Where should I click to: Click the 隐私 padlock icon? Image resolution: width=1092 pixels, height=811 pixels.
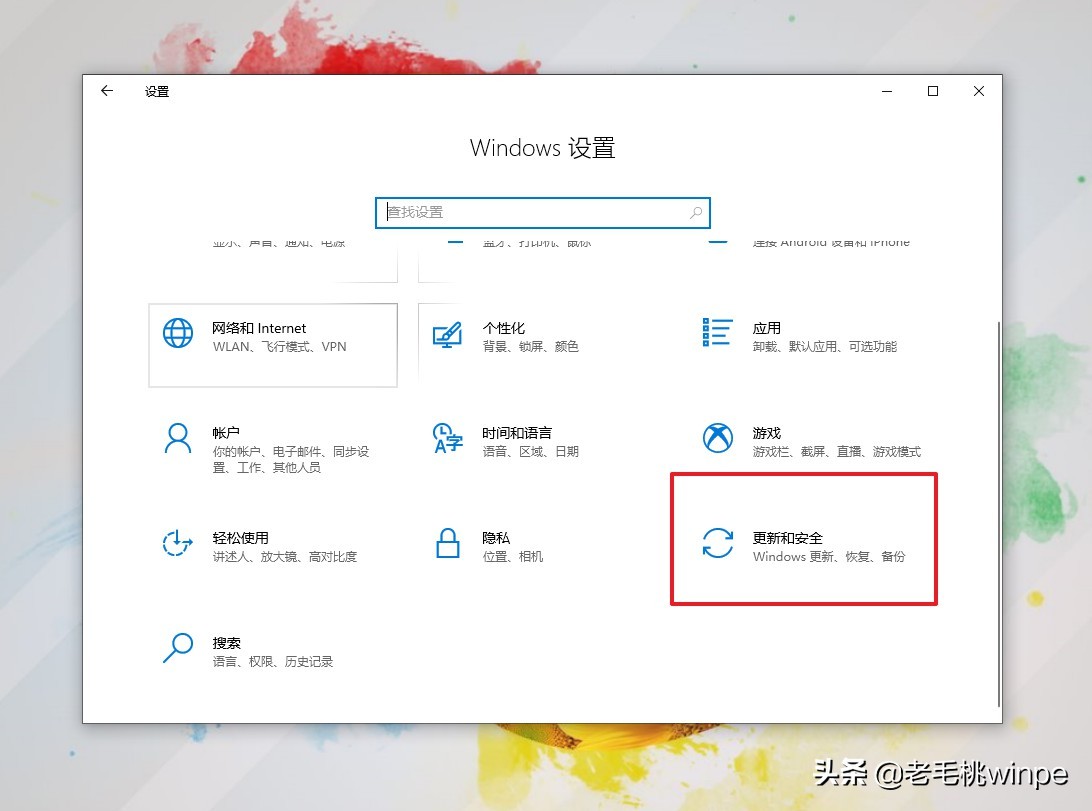point(447,543)
